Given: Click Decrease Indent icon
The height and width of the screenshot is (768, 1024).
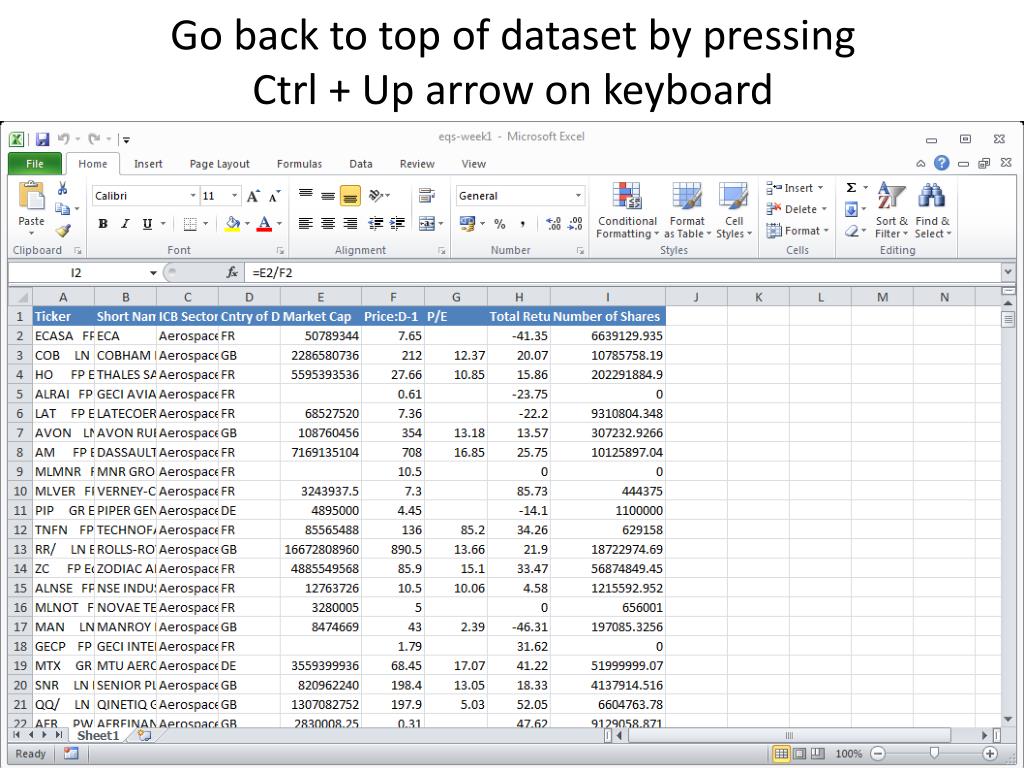Looking at the screenshot, I should point(375,224).
